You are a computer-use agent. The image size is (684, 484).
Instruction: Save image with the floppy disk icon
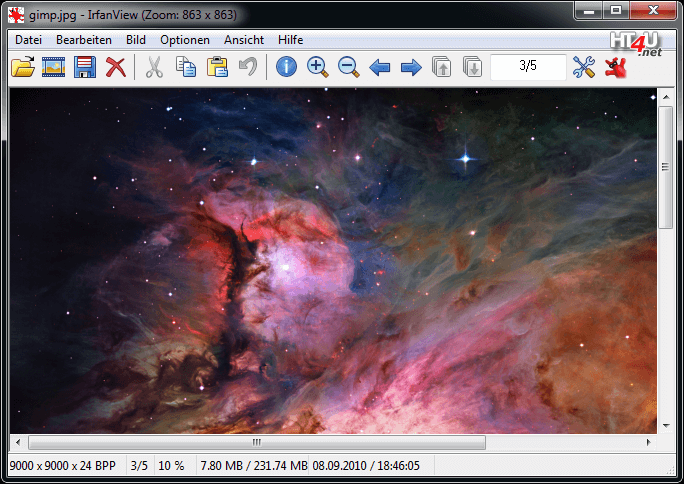click(85, 67)
